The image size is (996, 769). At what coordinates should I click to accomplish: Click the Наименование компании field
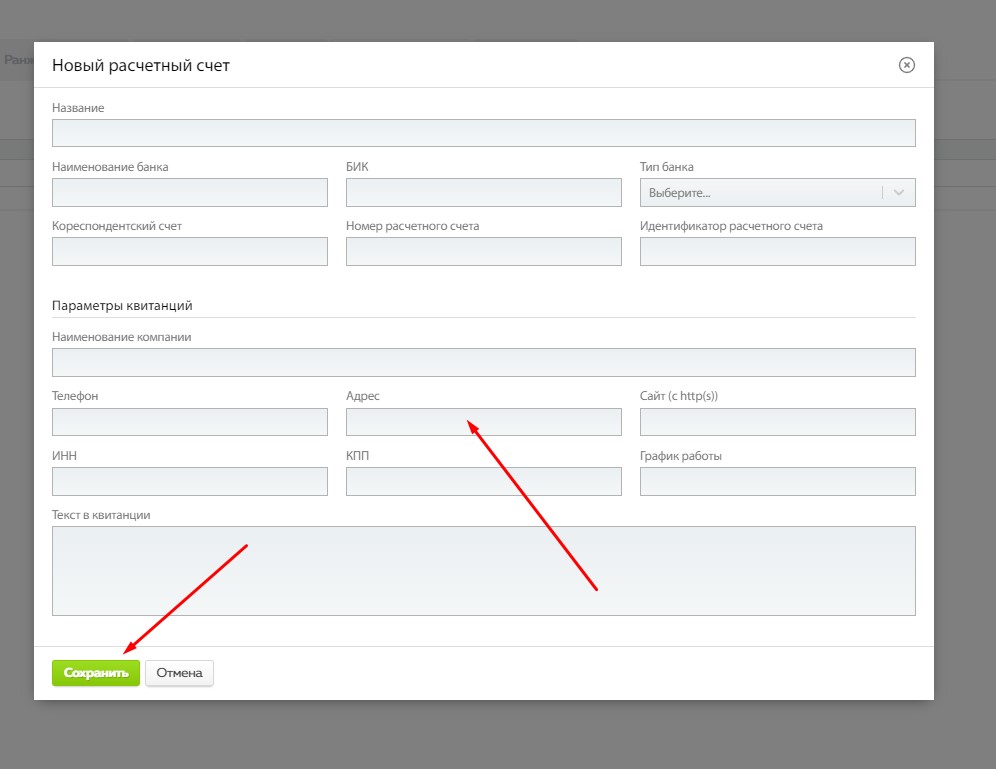click(483, 363)
